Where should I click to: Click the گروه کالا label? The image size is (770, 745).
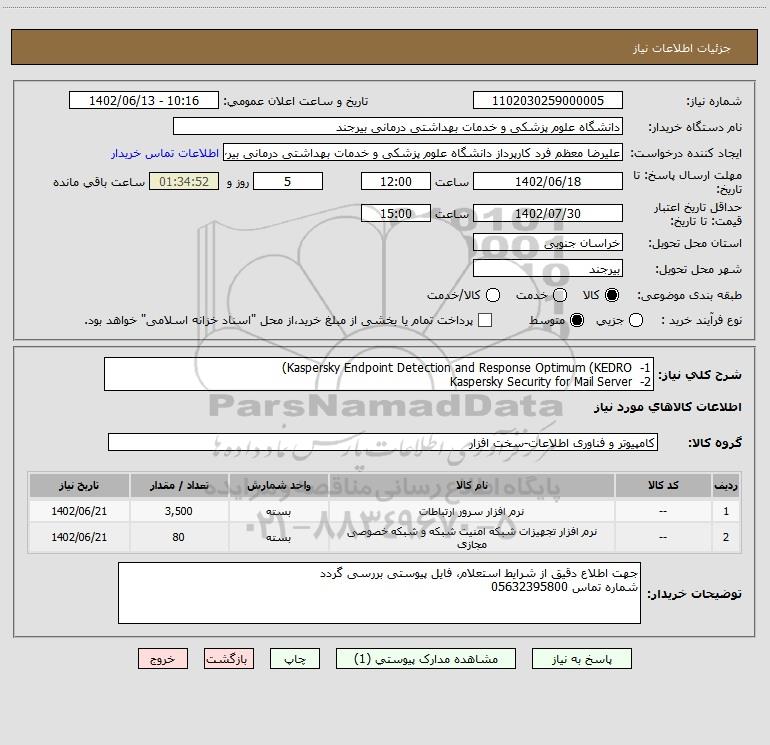tap(715, 442)
